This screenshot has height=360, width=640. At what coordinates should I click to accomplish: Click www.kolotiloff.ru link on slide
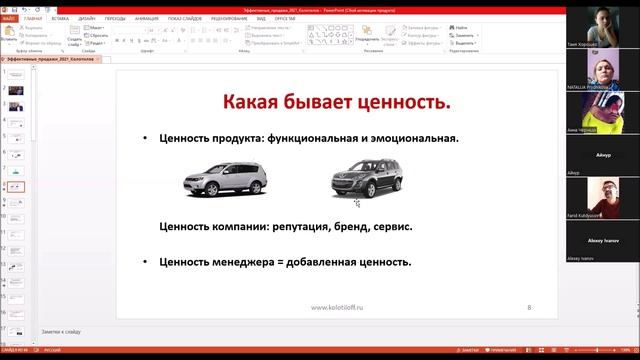coord(337,307)
